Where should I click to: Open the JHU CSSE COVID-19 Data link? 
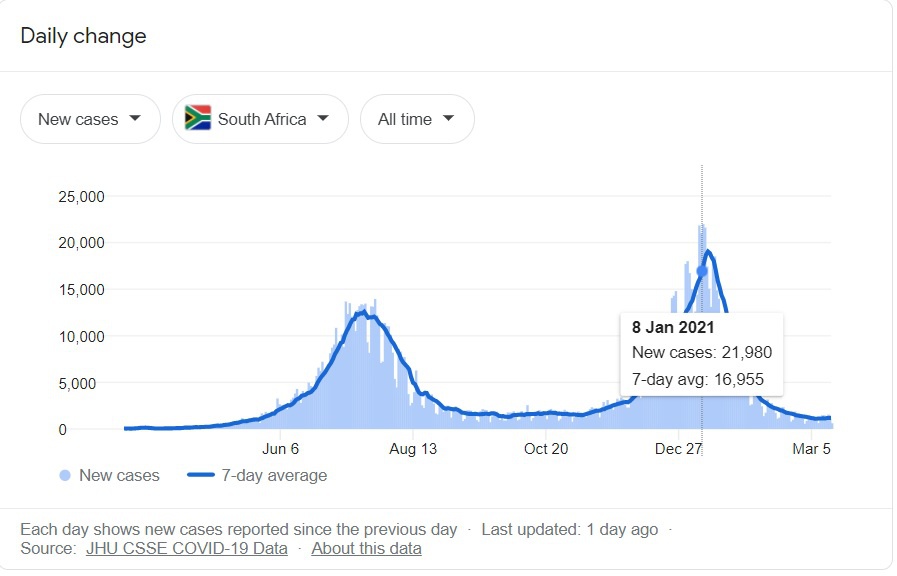pyautogui.click(x=187, y=548)
